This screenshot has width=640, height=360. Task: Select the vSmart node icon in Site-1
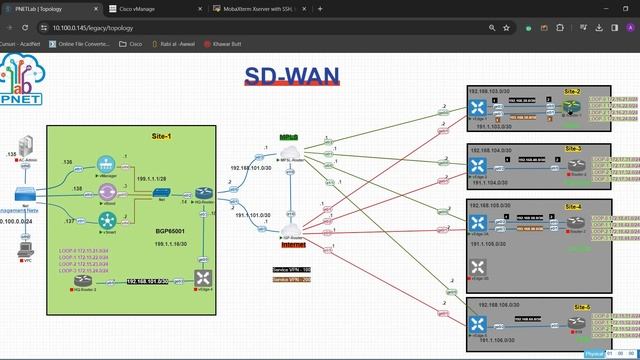pyautogui.click(x=107, y=220)
